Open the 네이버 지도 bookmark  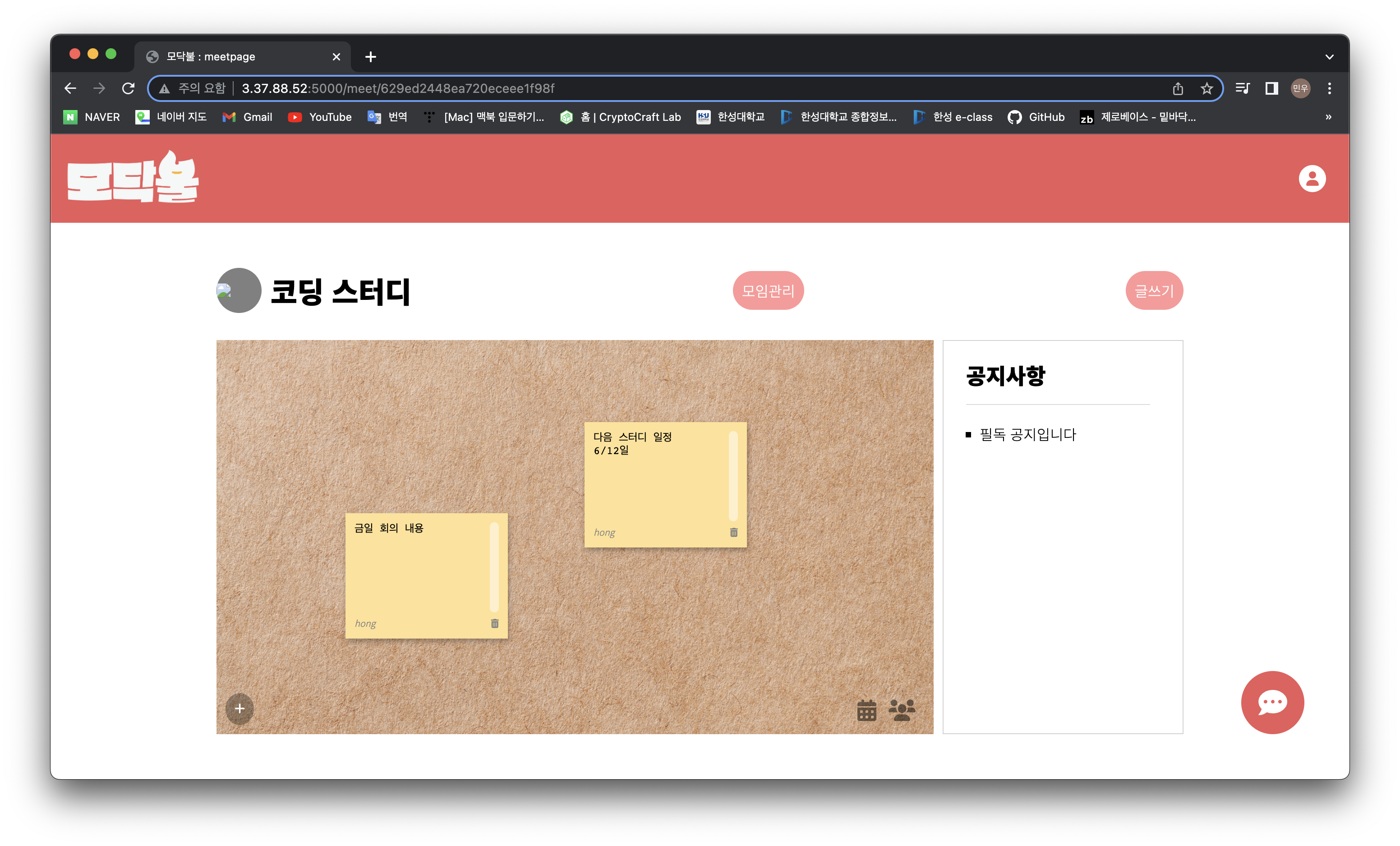coord(171,117)
